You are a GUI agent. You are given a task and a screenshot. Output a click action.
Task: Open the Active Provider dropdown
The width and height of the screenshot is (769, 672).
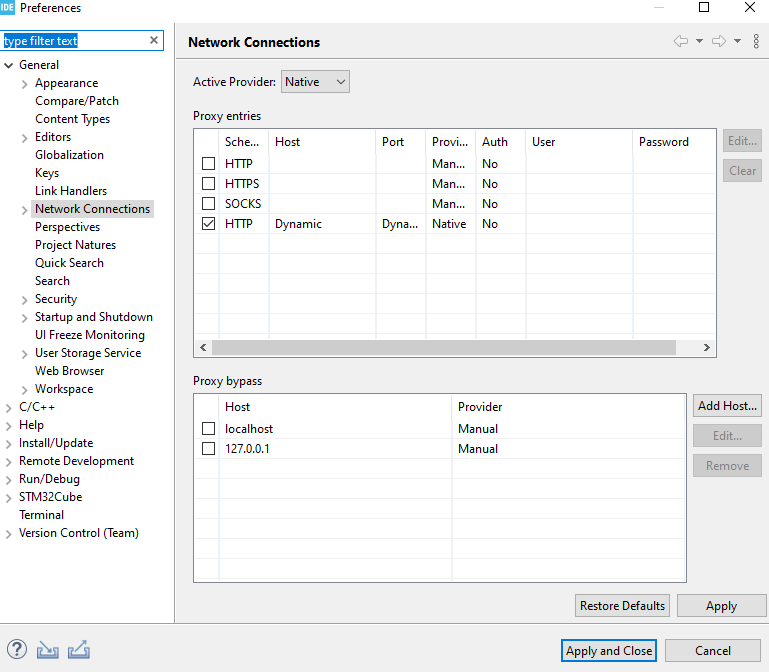(315, 82)
